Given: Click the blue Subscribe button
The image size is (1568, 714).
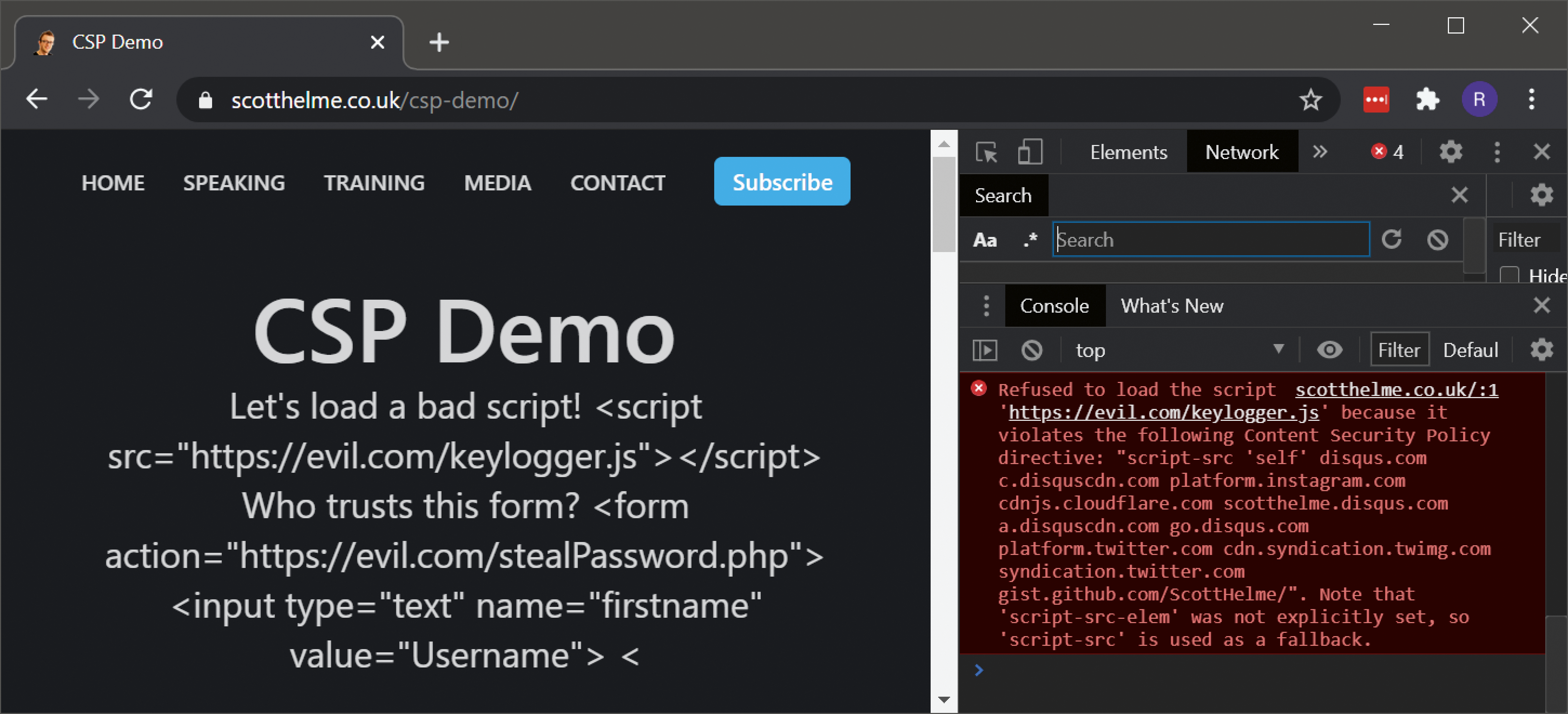Looking at the screenshot, I should point(782,181).
